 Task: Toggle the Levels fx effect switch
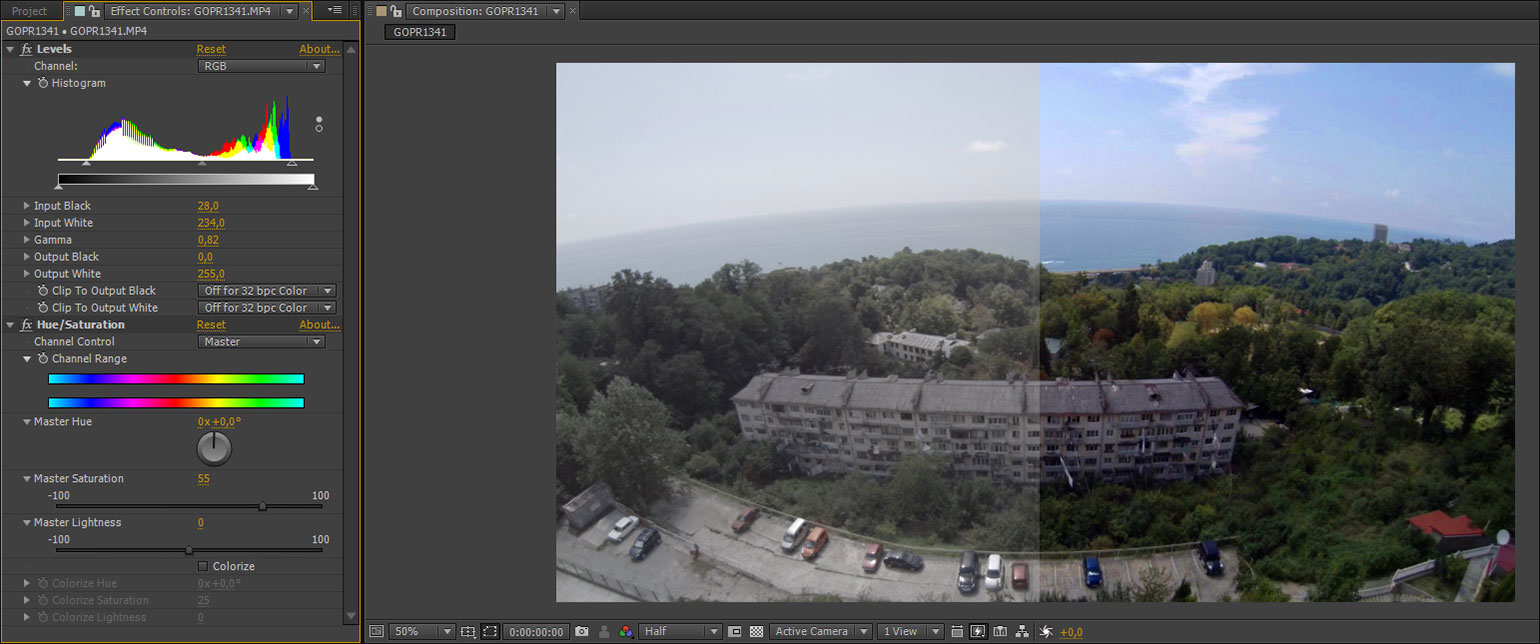(27, 49)
